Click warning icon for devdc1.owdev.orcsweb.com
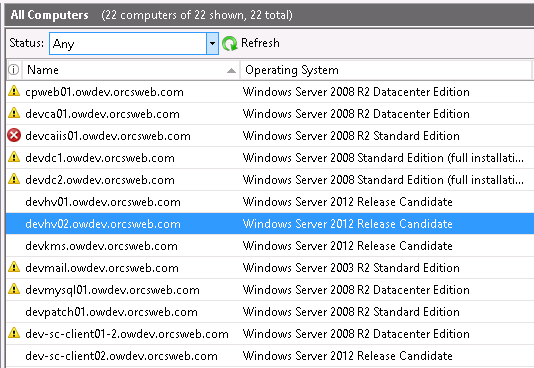Screen dimensions: 534x368 click(x=14, y=157)
